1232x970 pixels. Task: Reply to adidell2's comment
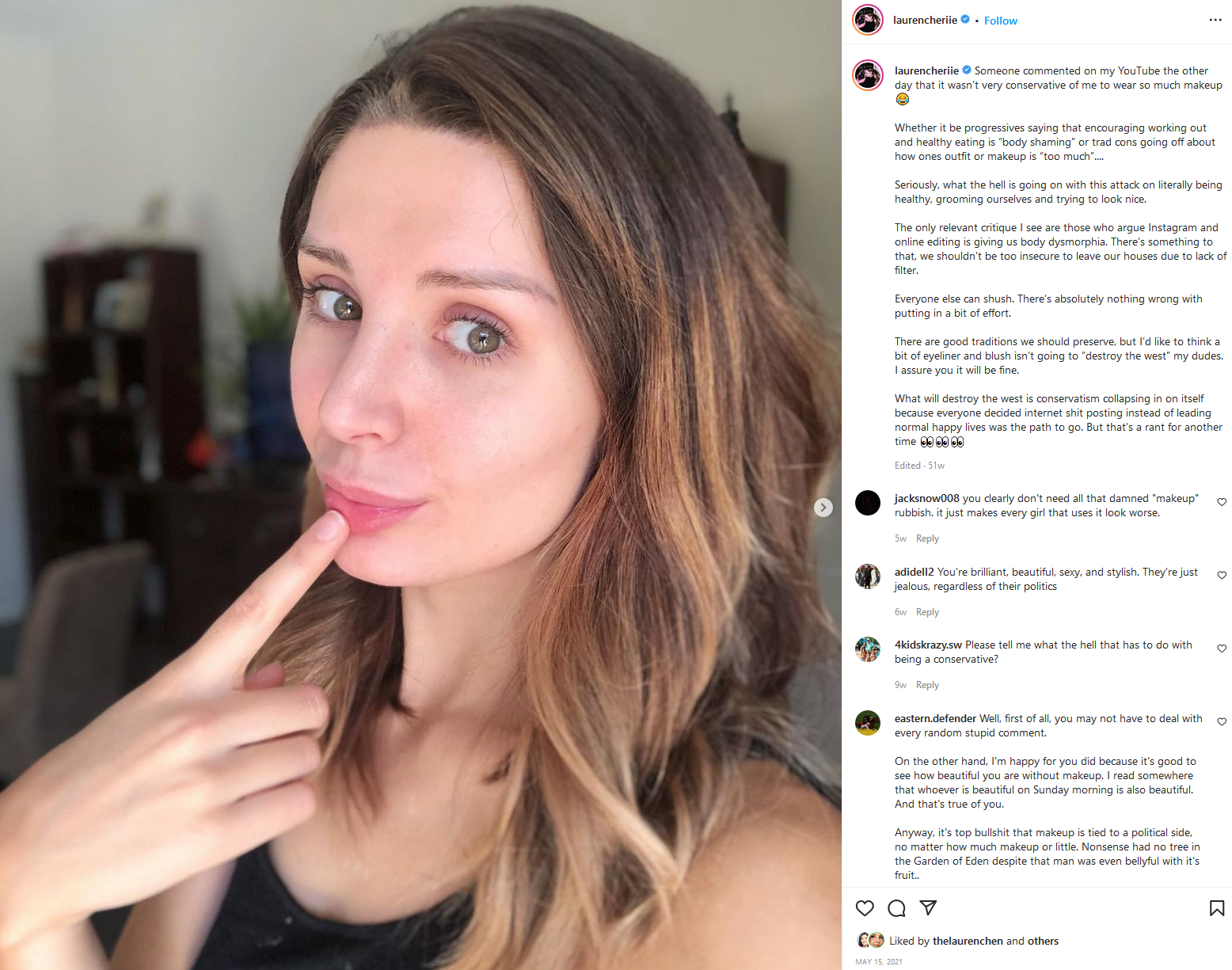pos(927,612)
